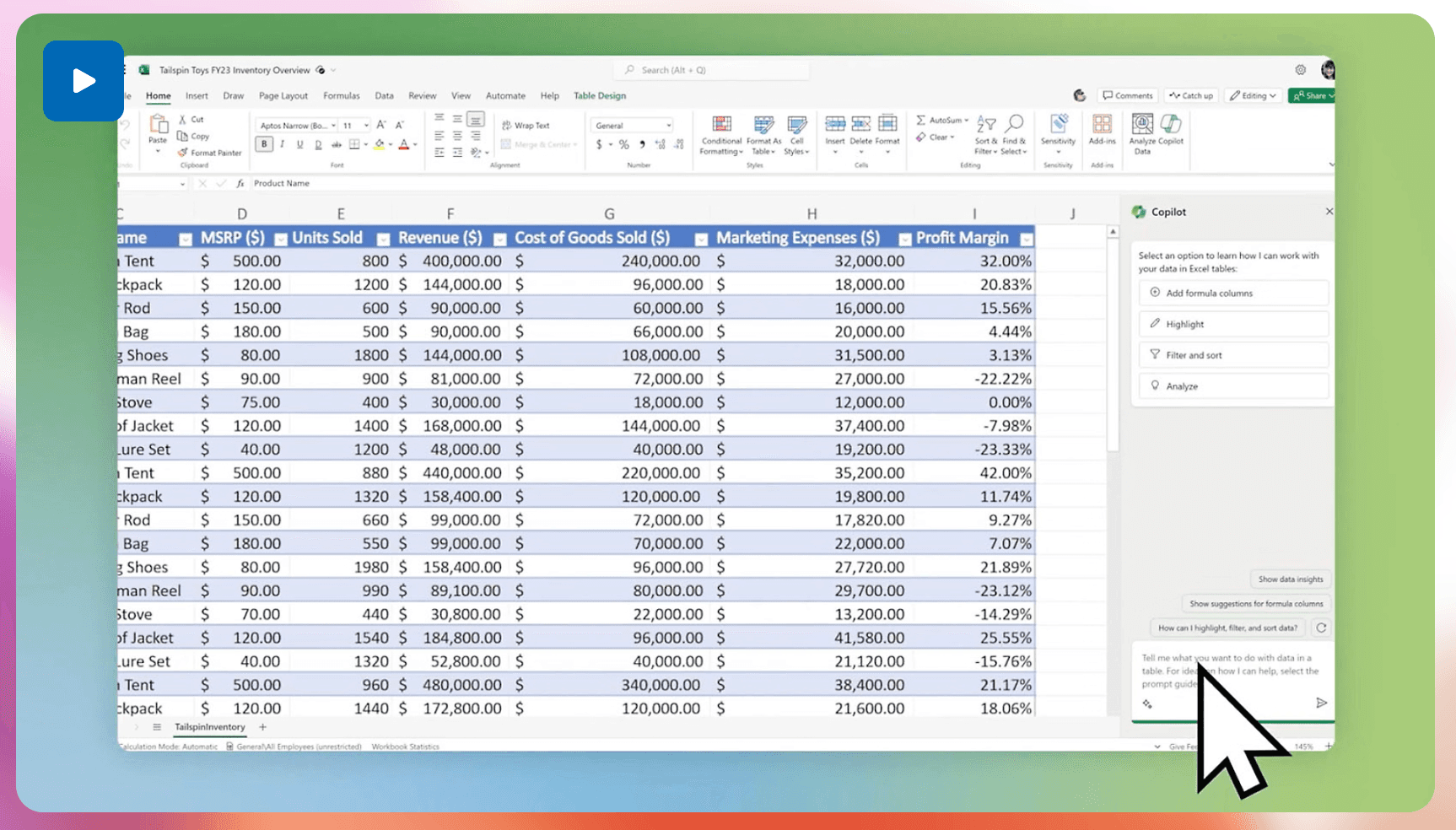Decrease font size with the small A
Viewport: 1456px width, 830px height.
[x=400, y=125]
